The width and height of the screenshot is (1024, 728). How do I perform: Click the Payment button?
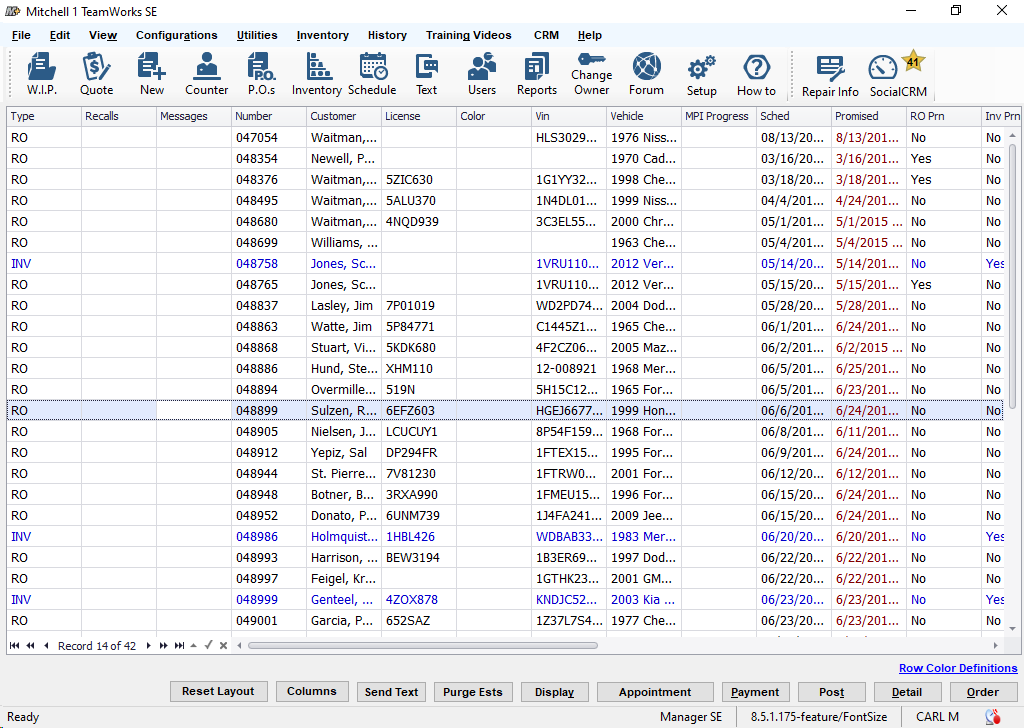click(x=755, y=692)
